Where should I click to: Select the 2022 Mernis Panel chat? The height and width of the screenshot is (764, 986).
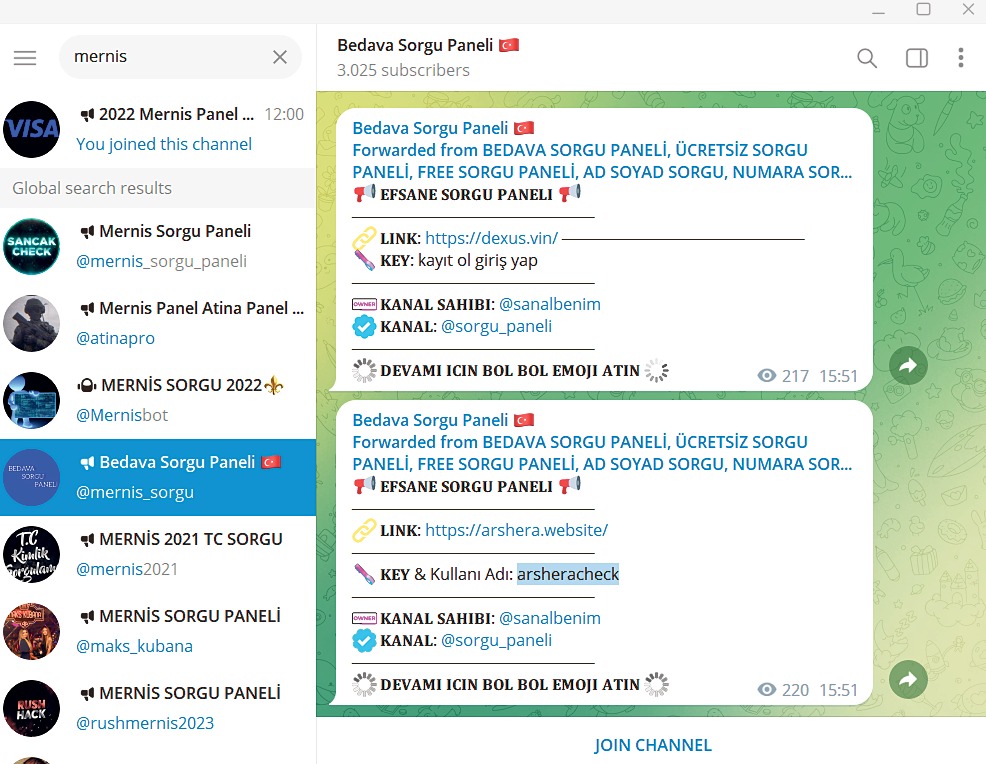(x=160, y=129)
